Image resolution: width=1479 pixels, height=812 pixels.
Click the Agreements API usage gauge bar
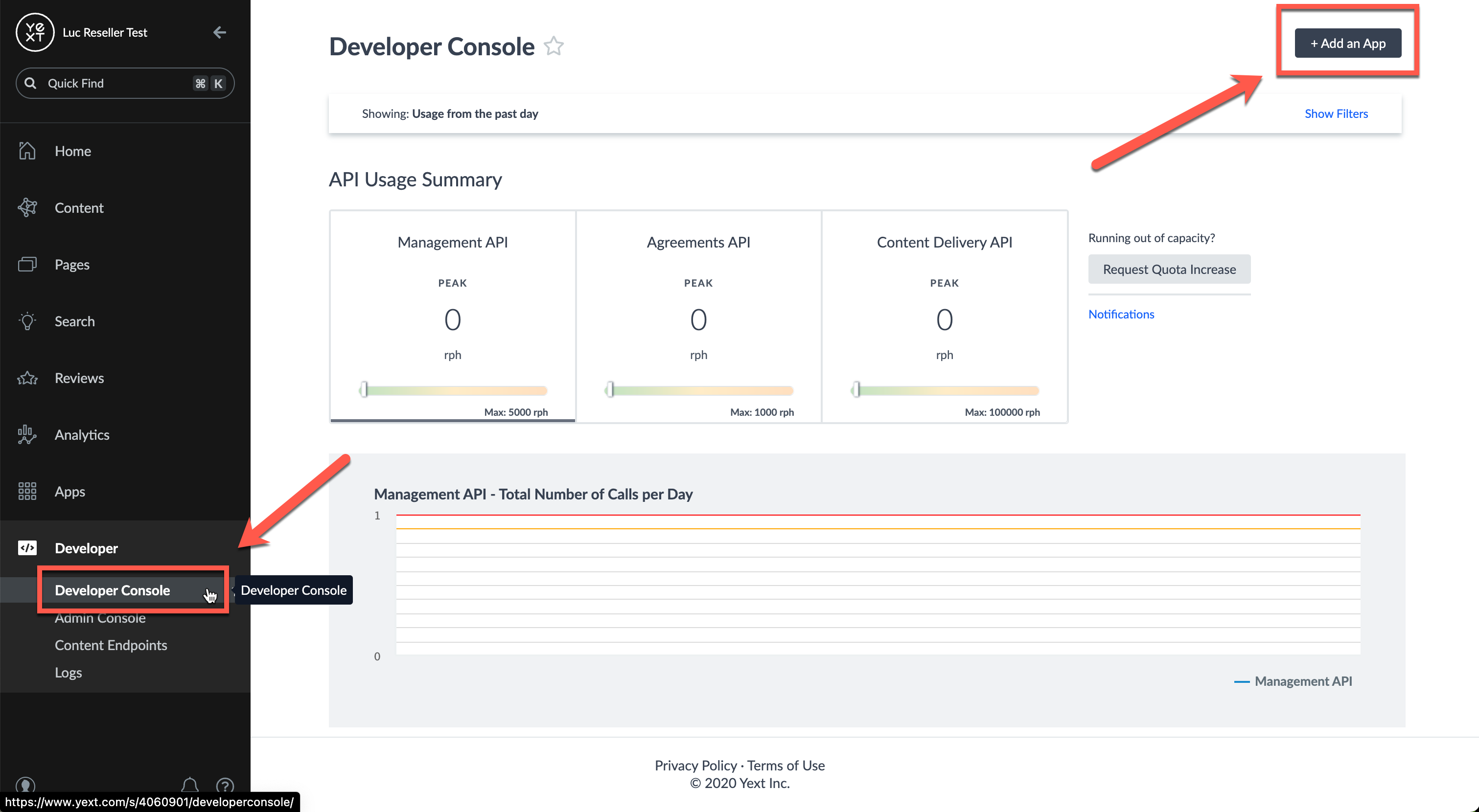click(x=699, y=390)
